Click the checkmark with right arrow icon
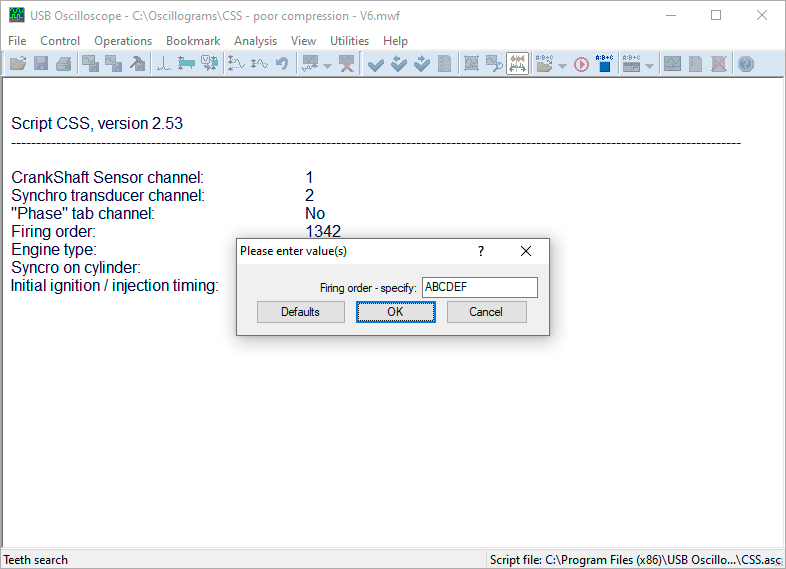 tap(422, 64)
